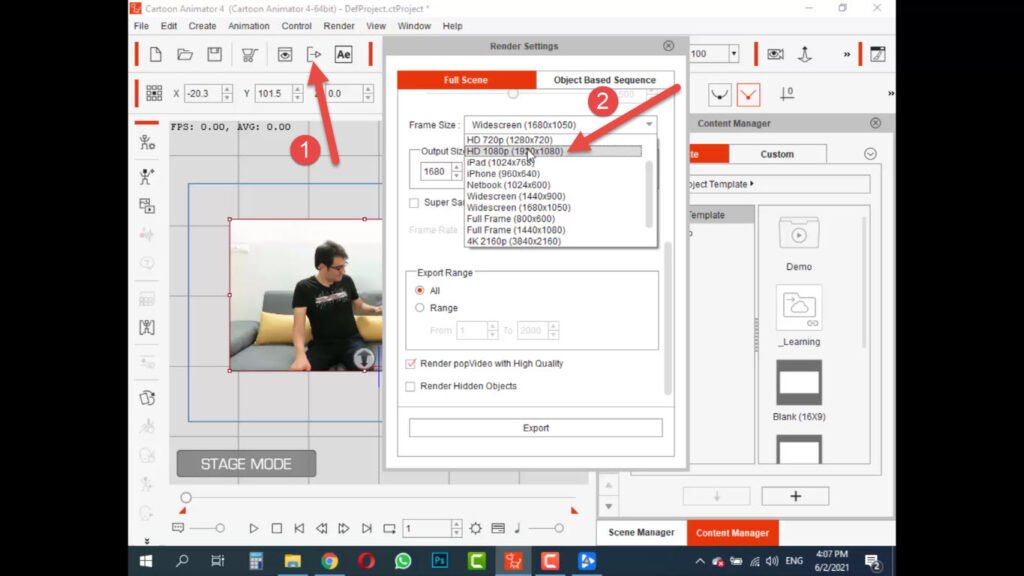Open the Demo folder in Content Manager
1024x576 pixels.
(x=799, y=234)
